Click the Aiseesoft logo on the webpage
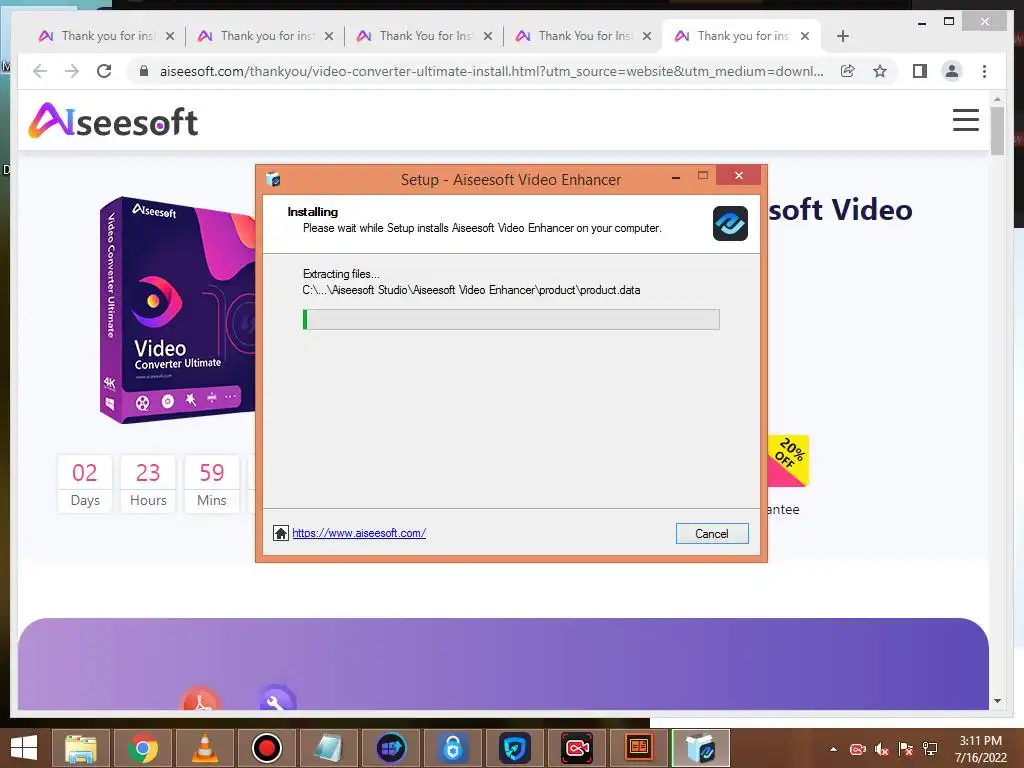Screen dimensions: 1024x768 tap(113, 121)
